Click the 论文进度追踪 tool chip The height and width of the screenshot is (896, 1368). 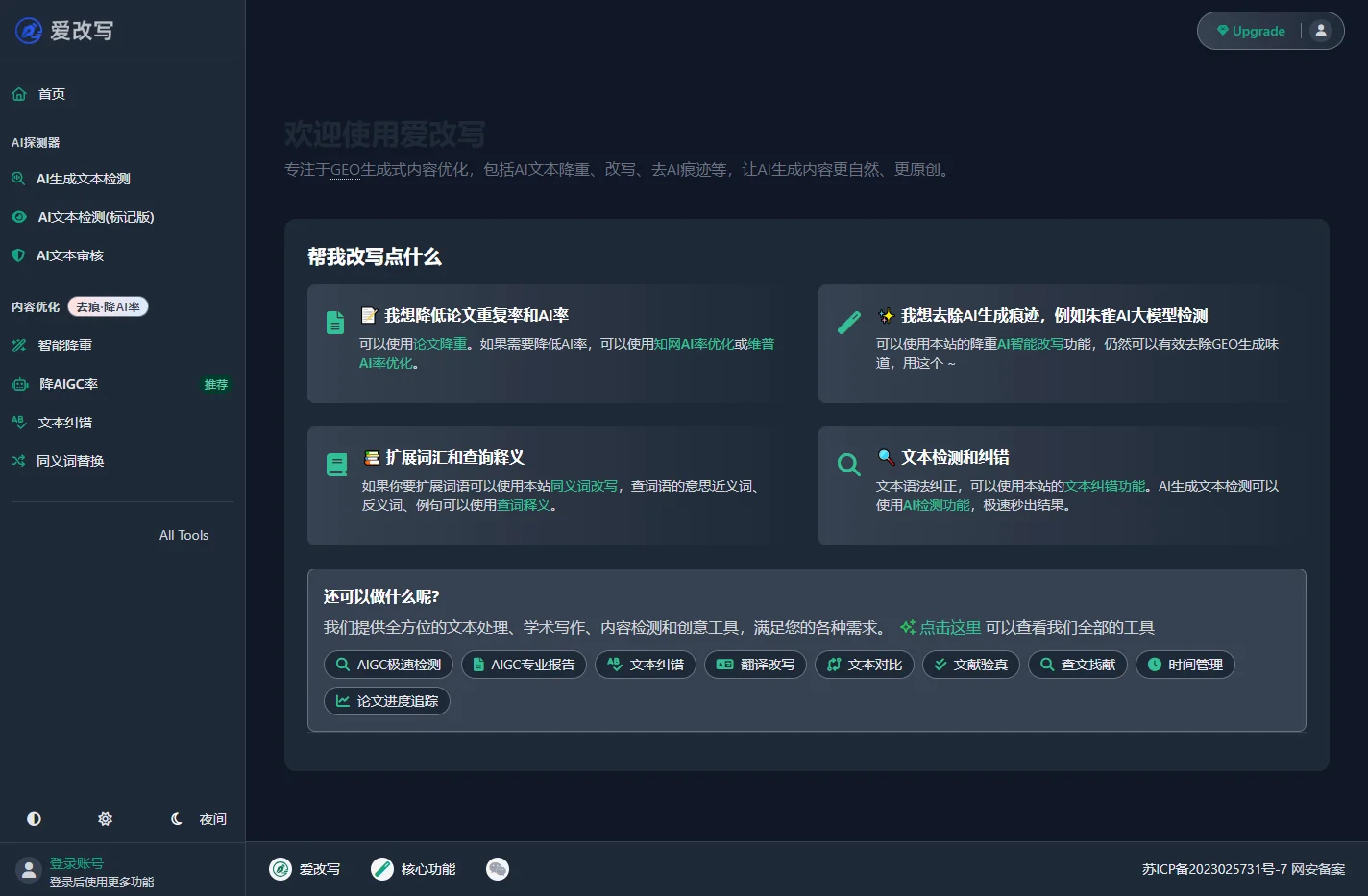[x=387, y=701]
